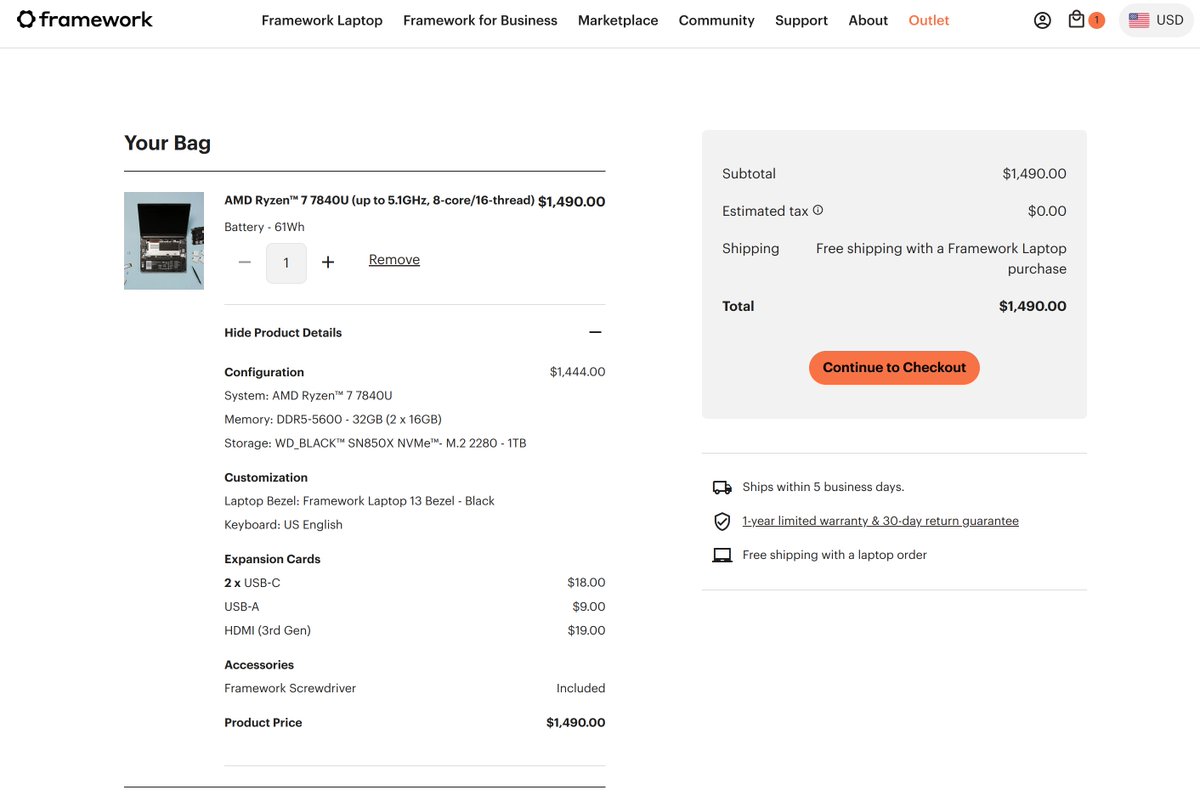Click the warranty shield icon
This screenshot has height=807, width=1200.
[722, 521]
